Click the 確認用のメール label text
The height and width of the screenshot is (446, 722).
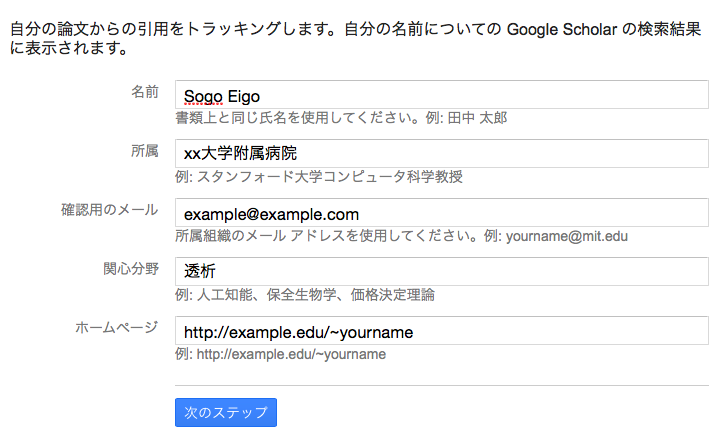110,209
